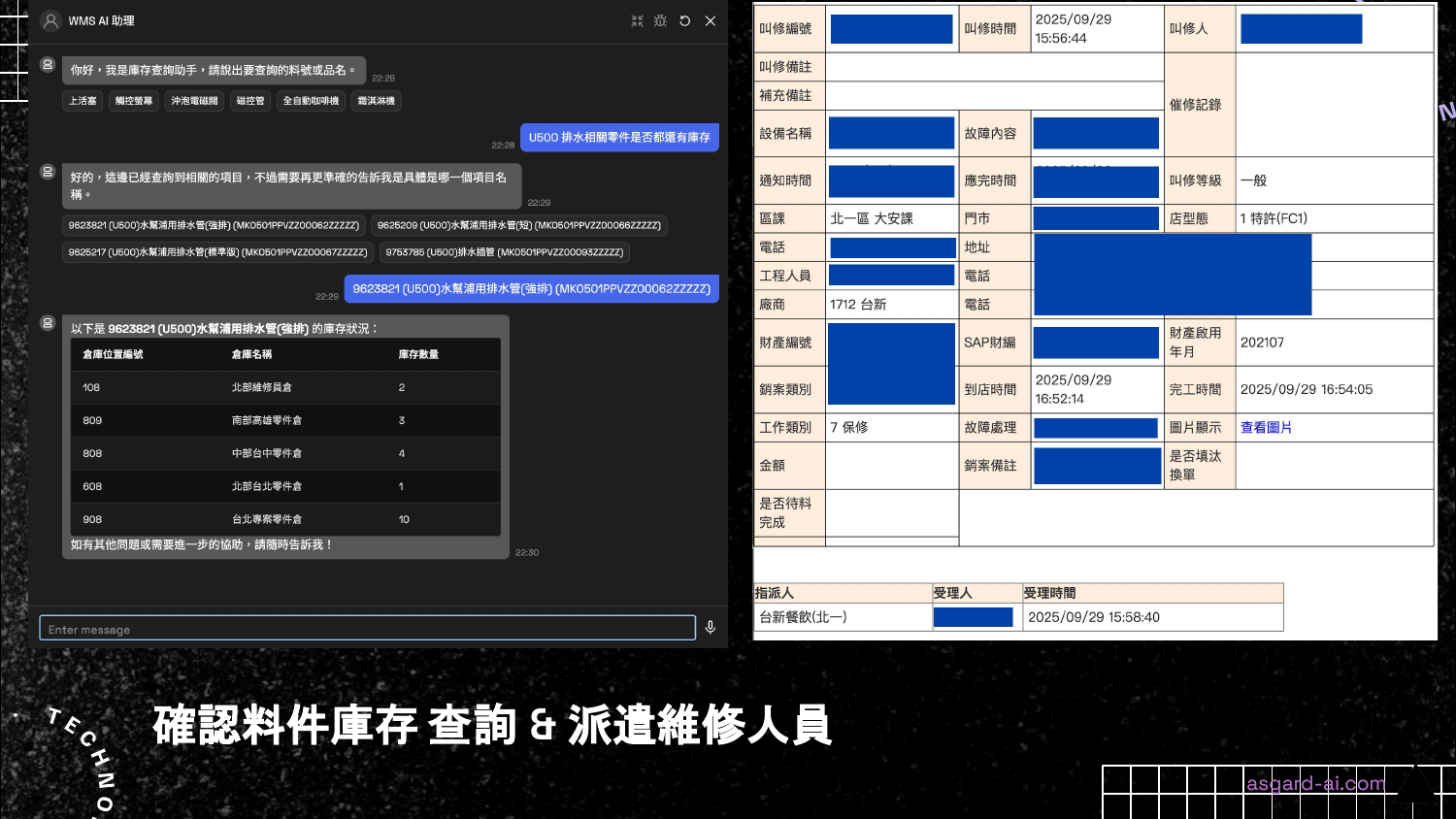
Task: Click the 北部台北零件倉 table row
Action: (x=286, y=486)
